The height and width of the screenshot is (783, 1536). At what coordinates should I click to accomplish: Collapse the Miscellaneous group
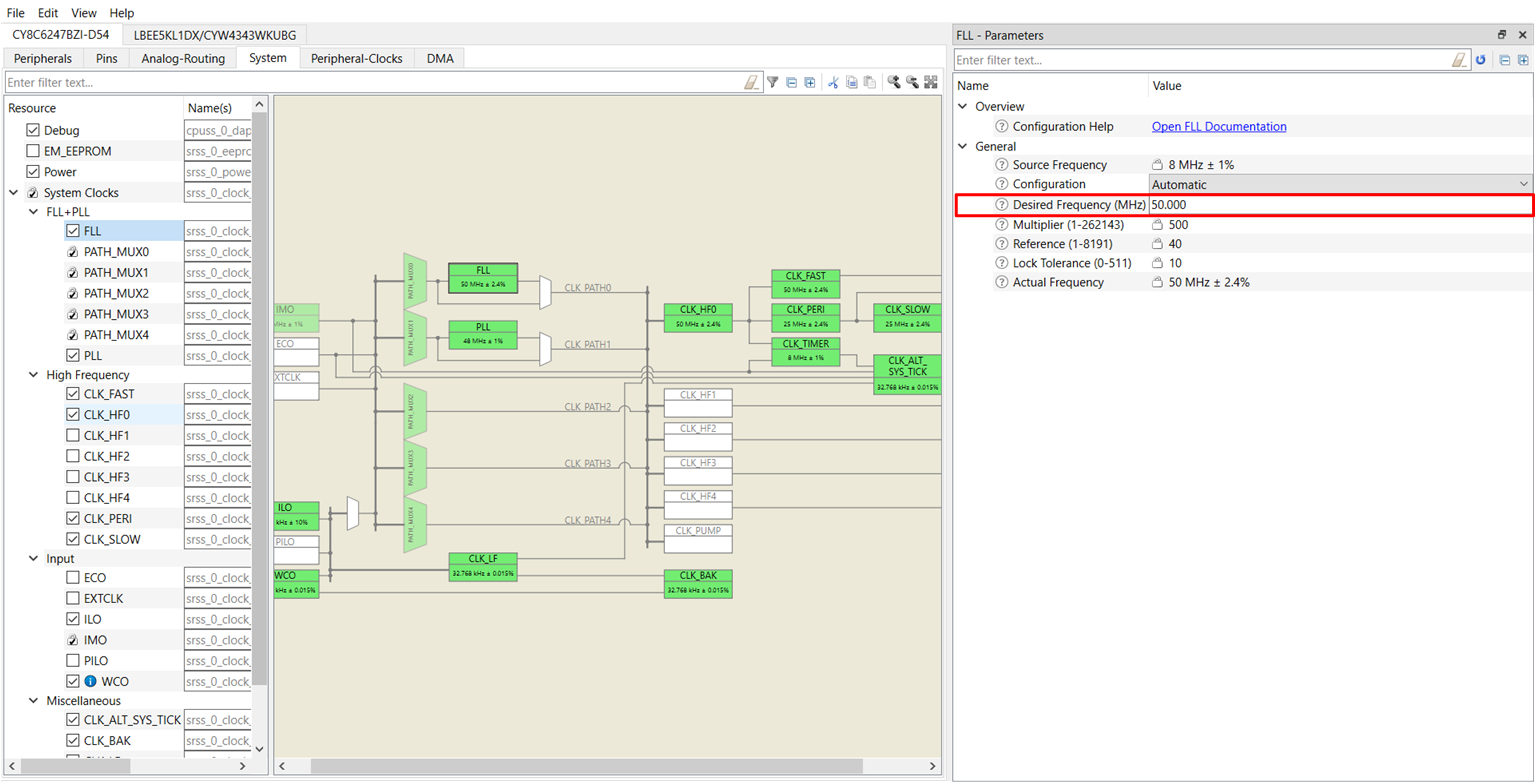pyautogui.click(x=33, y=700)
